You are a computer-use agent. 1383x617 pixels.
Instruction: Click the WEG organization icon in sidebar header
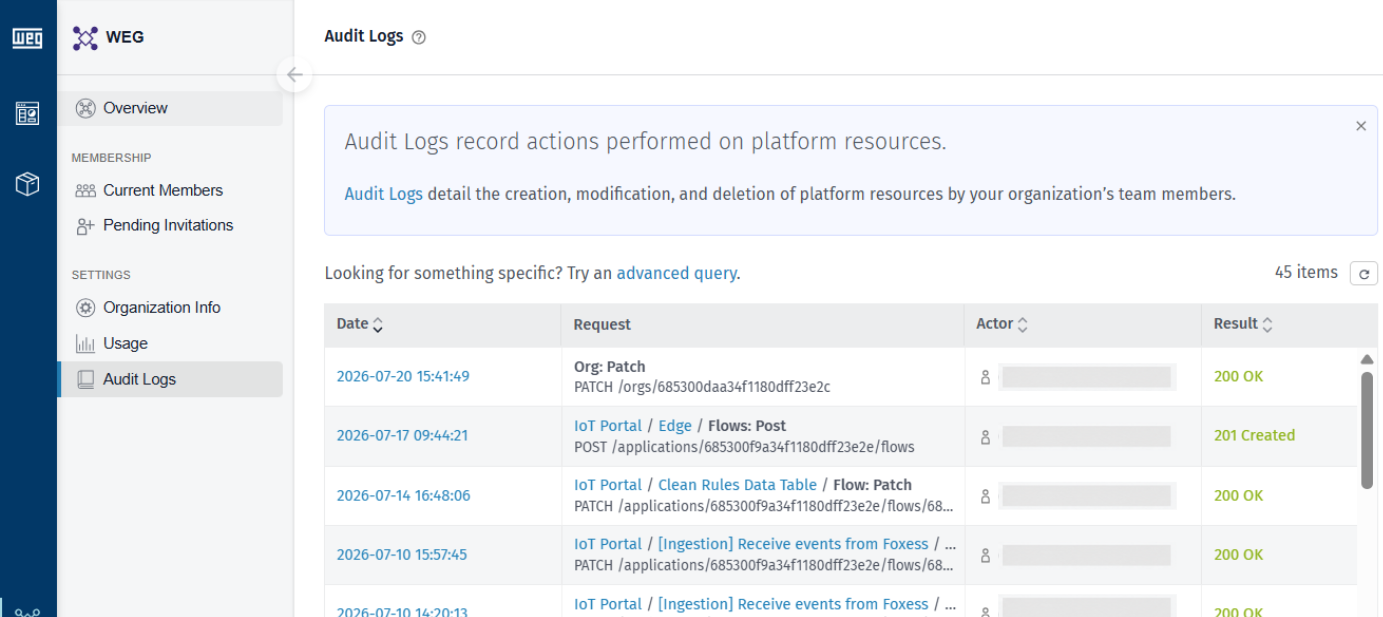tap(86, 38)
